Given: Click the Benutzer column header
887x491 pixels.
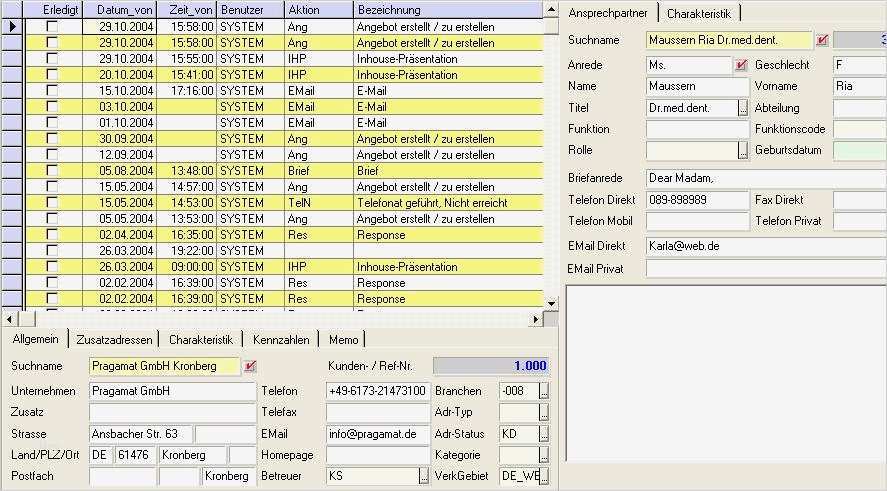Looking at the screenshot, I should pos(251,10).
